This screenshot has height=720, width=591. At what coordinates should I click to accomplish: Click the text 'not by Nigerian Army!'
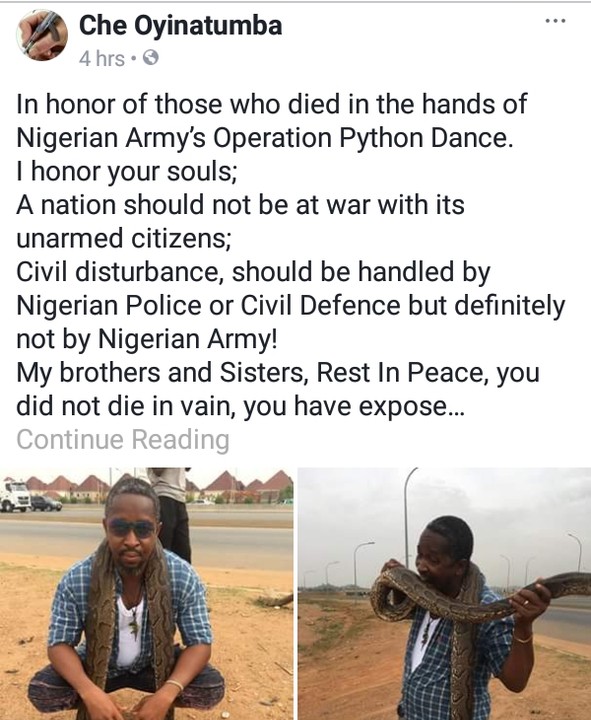click(147, 339)
